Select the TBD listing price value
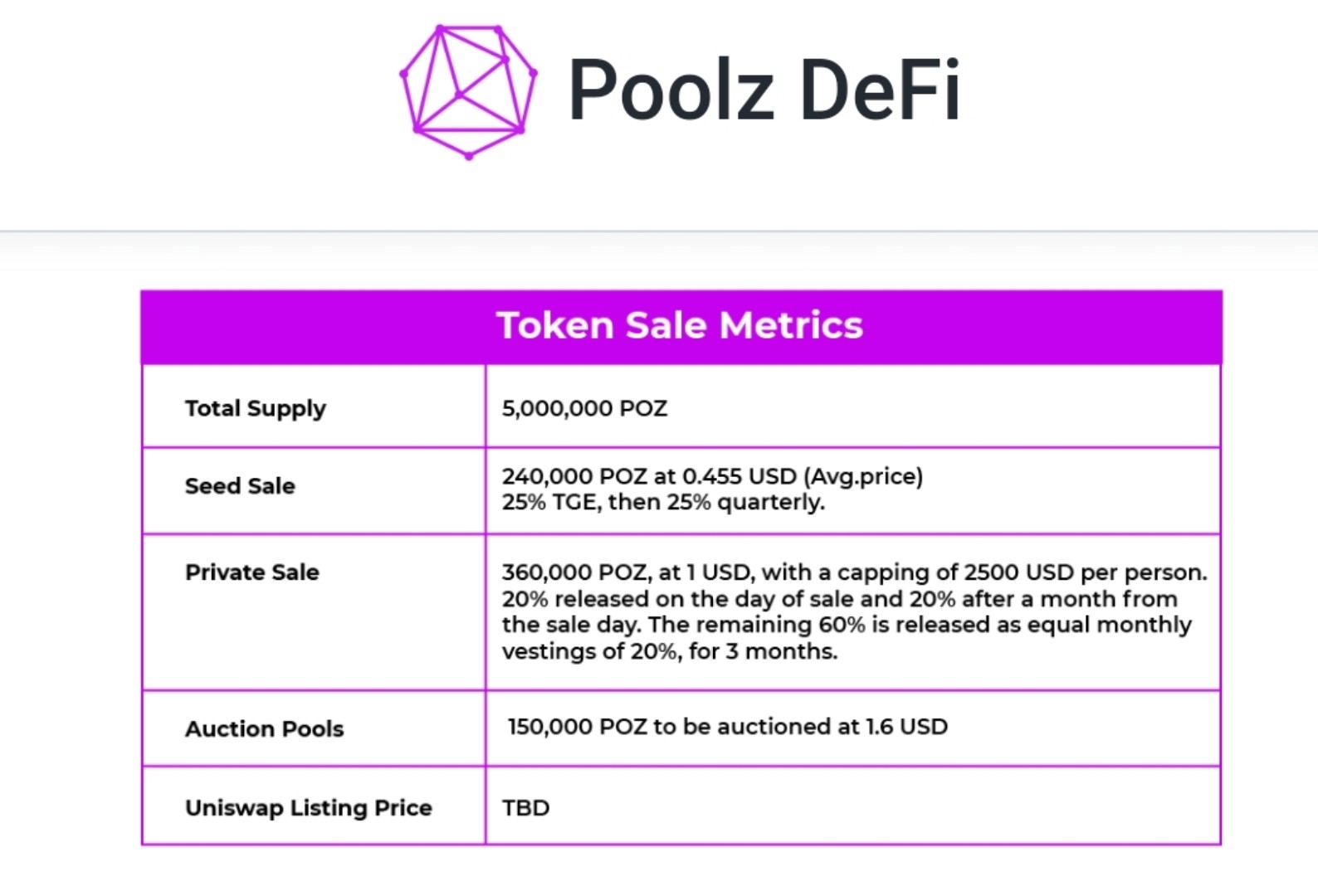 [x=525, y=808]
